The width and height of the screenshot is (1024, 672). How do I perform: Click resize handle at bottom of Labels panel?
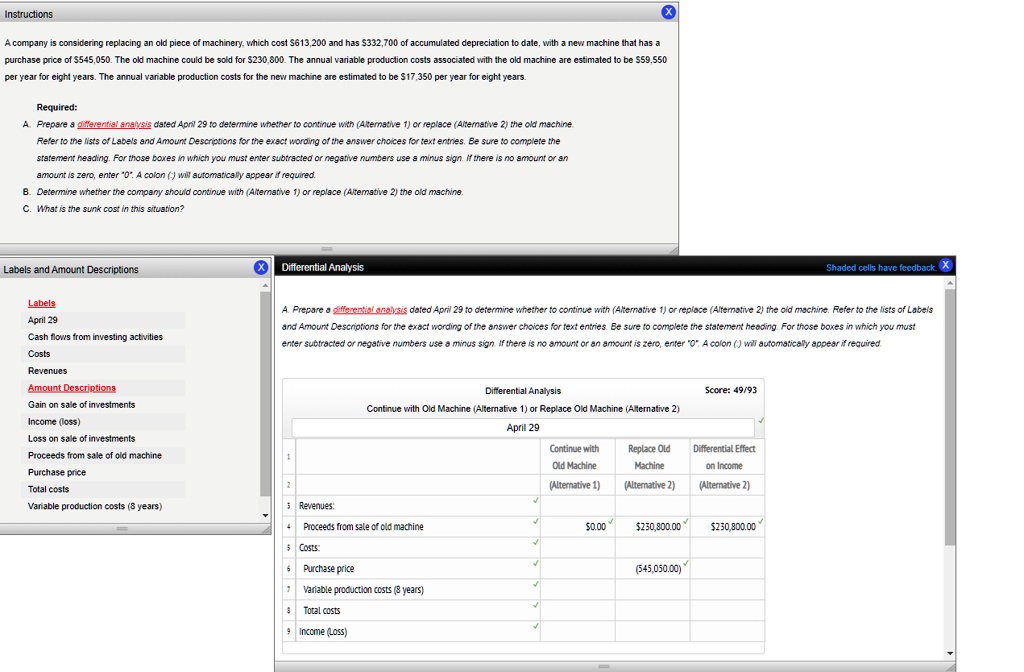pyautogui.click(x=120, y=528)
